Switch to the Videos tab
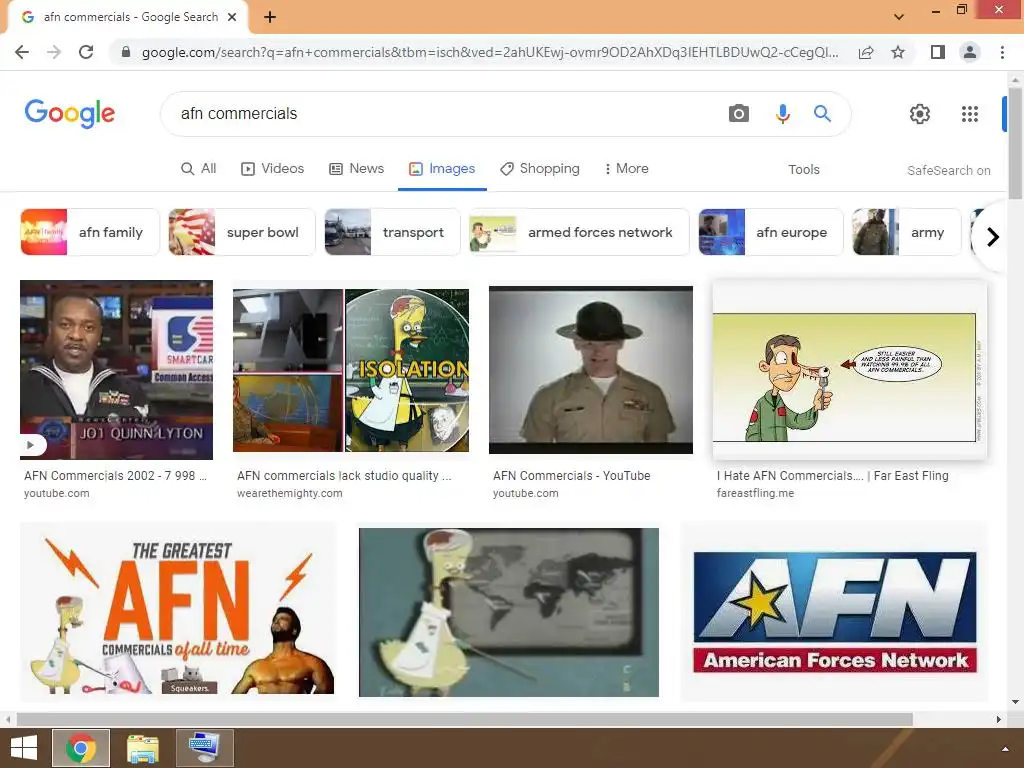This screenshot has width=1024, height=768. (x=273, y=168)
